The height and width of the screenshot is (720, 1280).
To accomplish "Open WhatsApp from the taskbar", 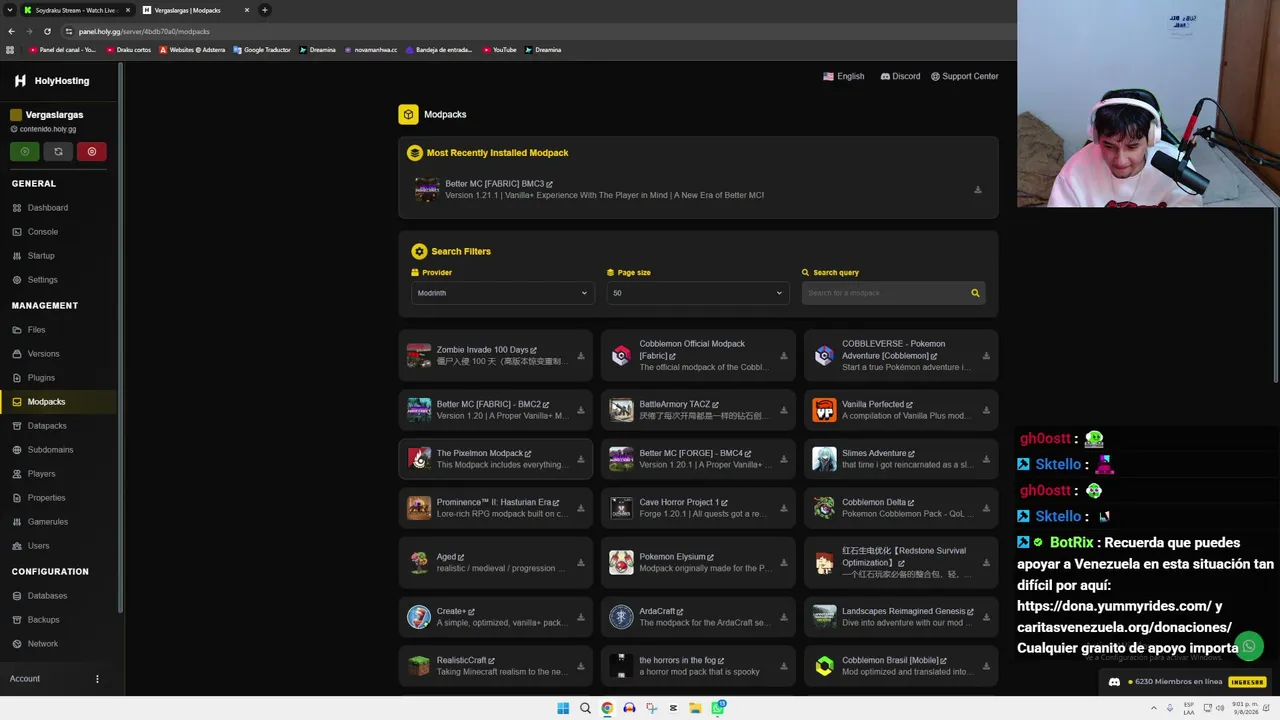I will (x=718, y=708).
